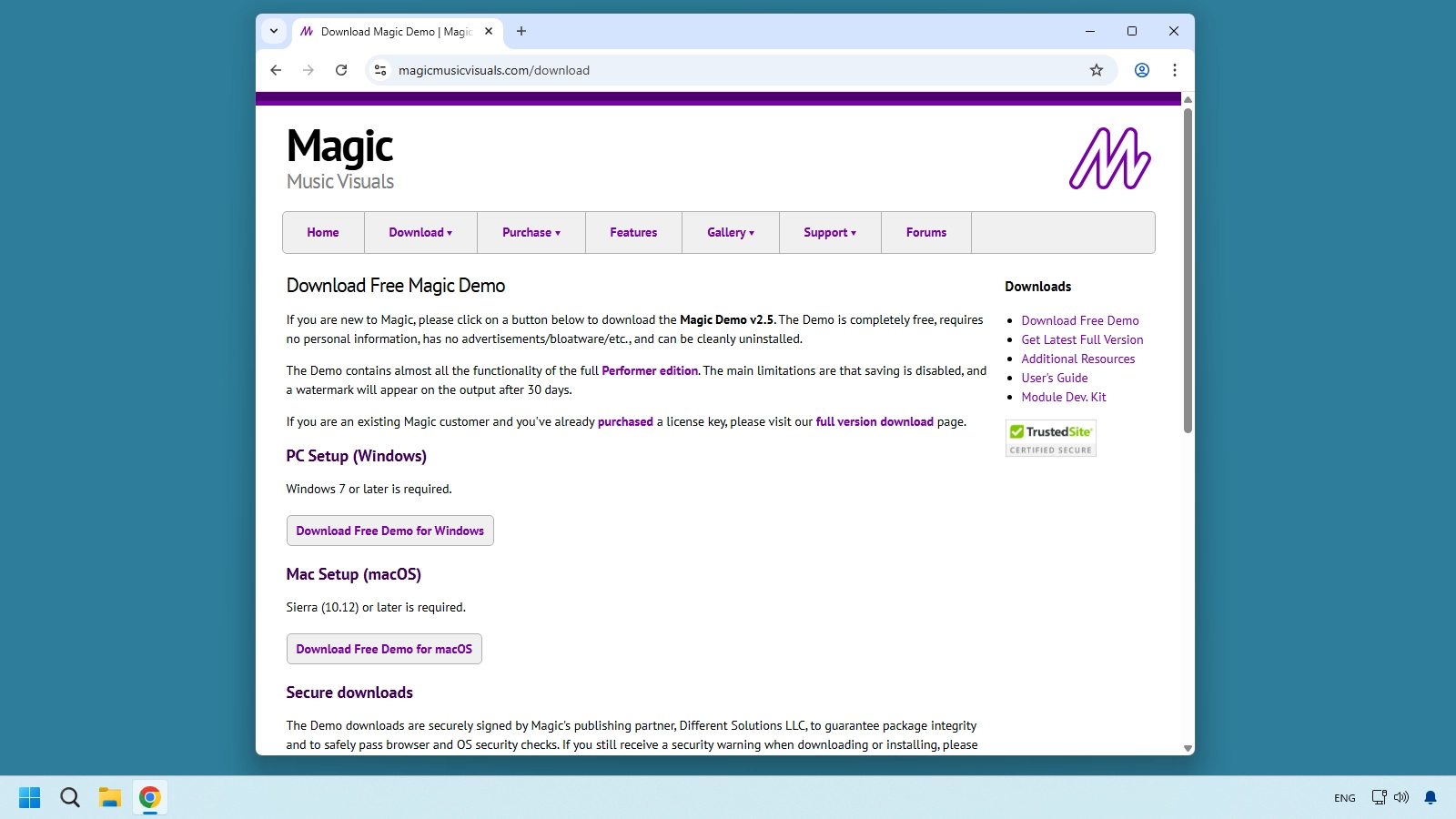1456x819 pixels.
Task: Click the Magic Music Visuals text logo
Action: click(340, 158)
